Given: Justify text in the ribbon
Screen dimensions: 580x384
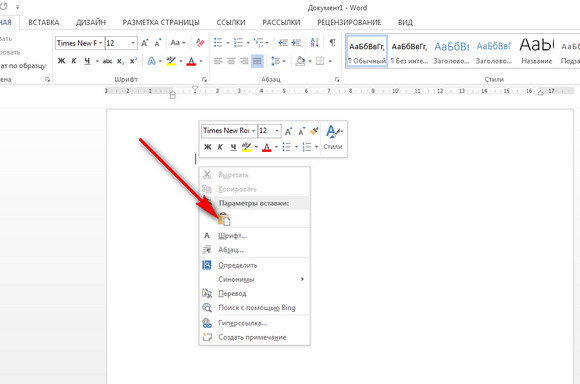Looking at the screenshot, I should point(257,61).
